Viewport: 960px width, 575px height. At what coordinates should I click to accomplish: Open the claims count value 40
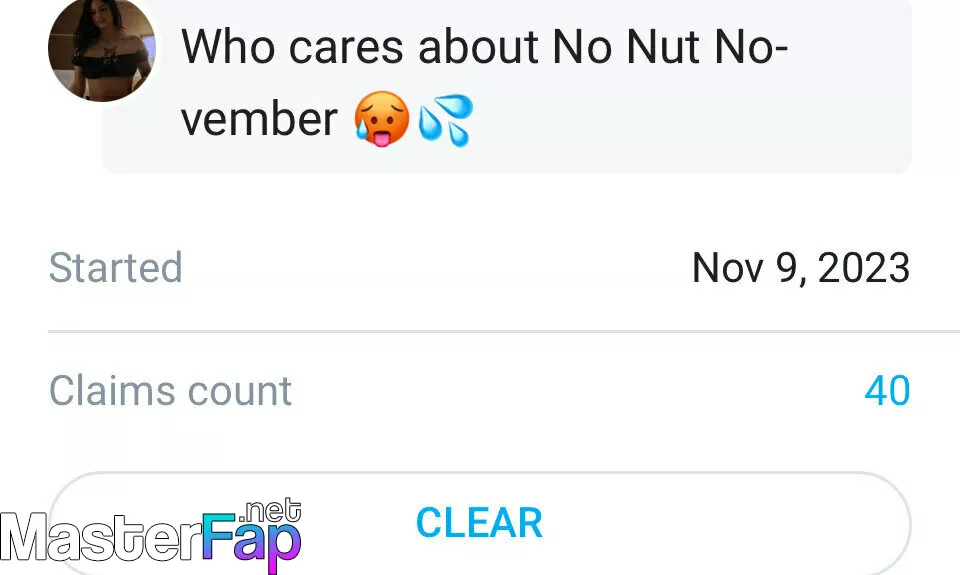tap(887, 391)
